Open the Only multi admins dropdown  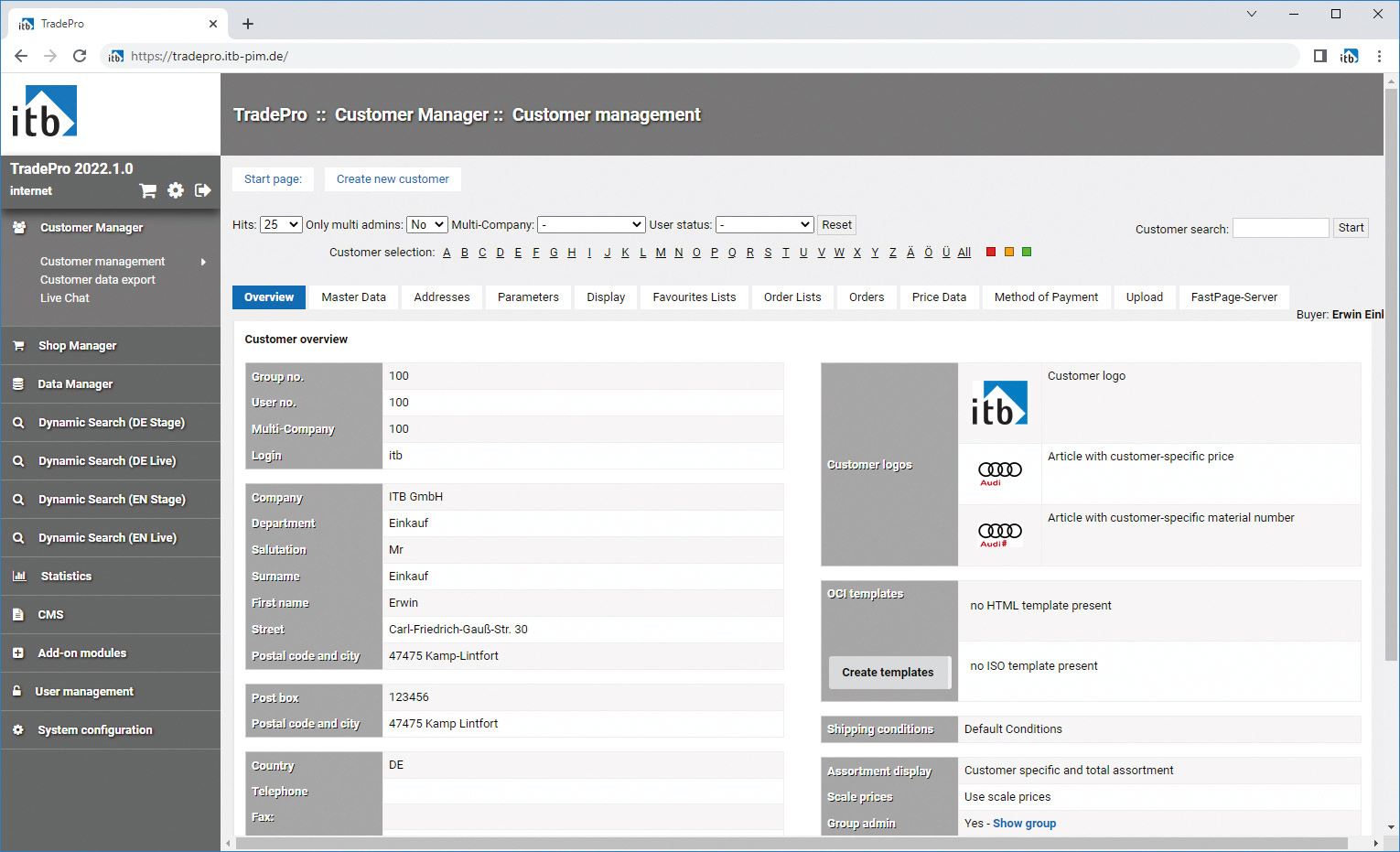pos(426,224)
